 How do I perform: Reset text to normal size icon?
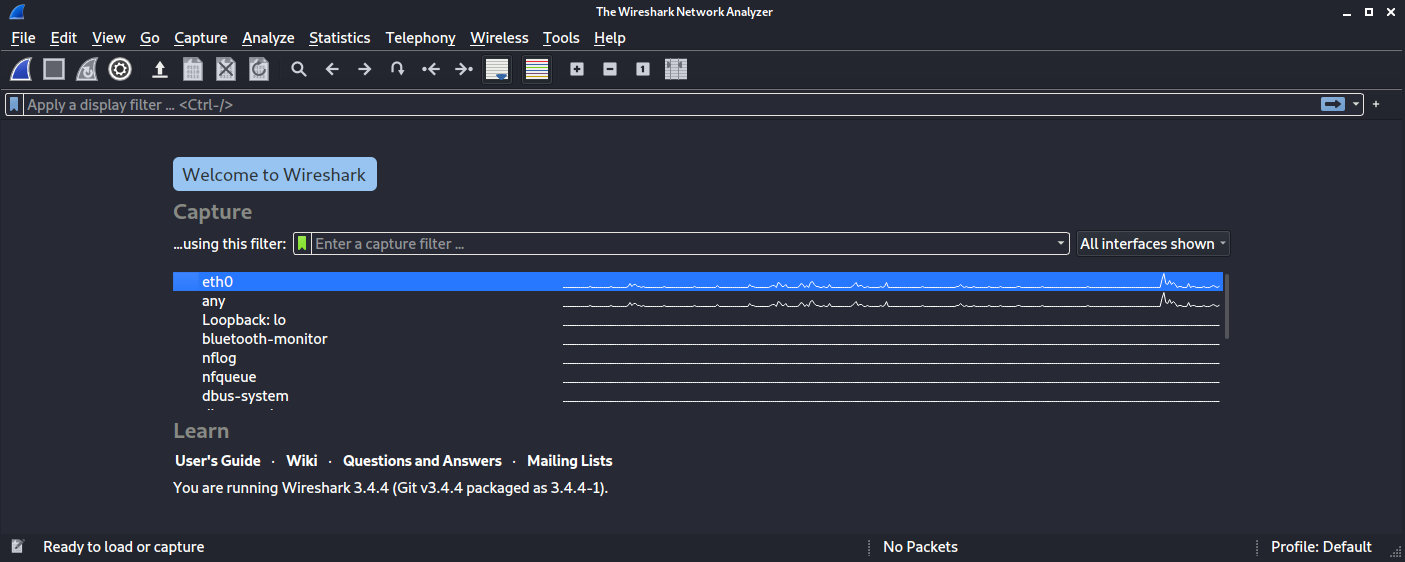643,69
